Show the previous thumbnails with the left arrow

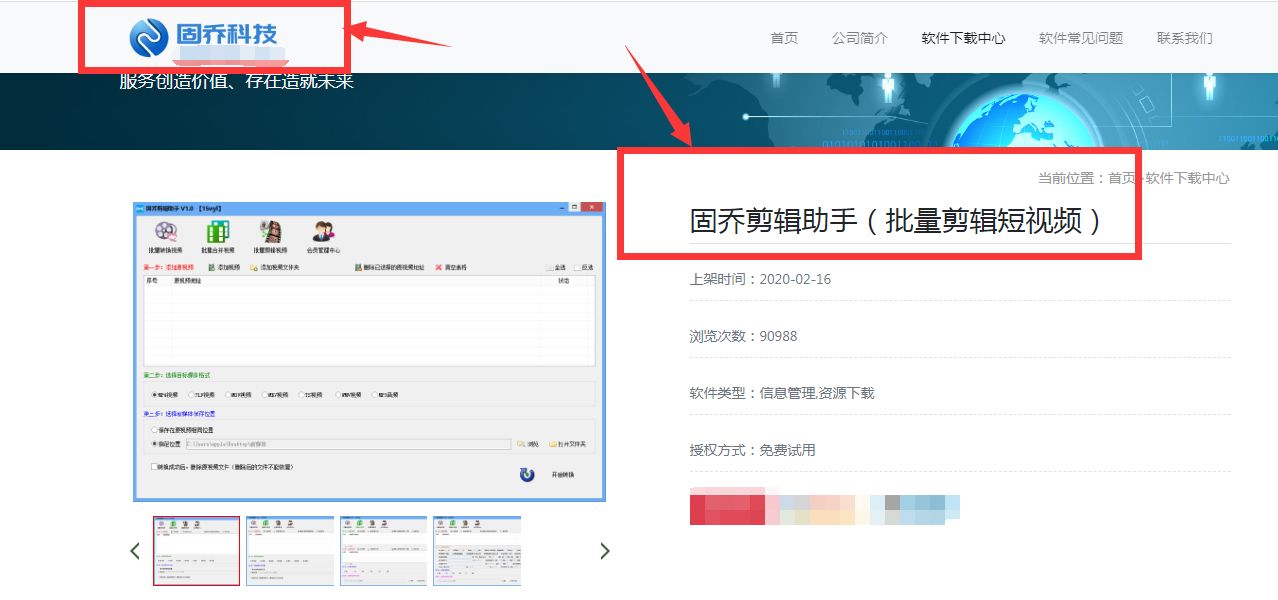point(135,551)
